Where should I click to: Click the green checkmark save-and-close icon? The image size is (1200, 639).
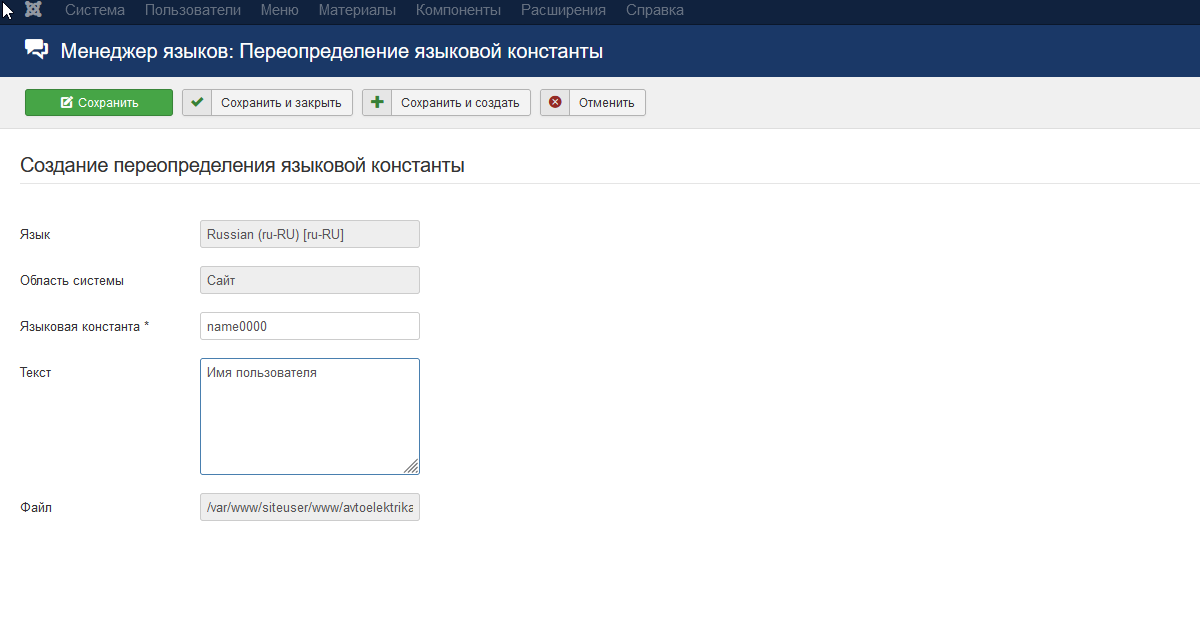coord(197,102)
